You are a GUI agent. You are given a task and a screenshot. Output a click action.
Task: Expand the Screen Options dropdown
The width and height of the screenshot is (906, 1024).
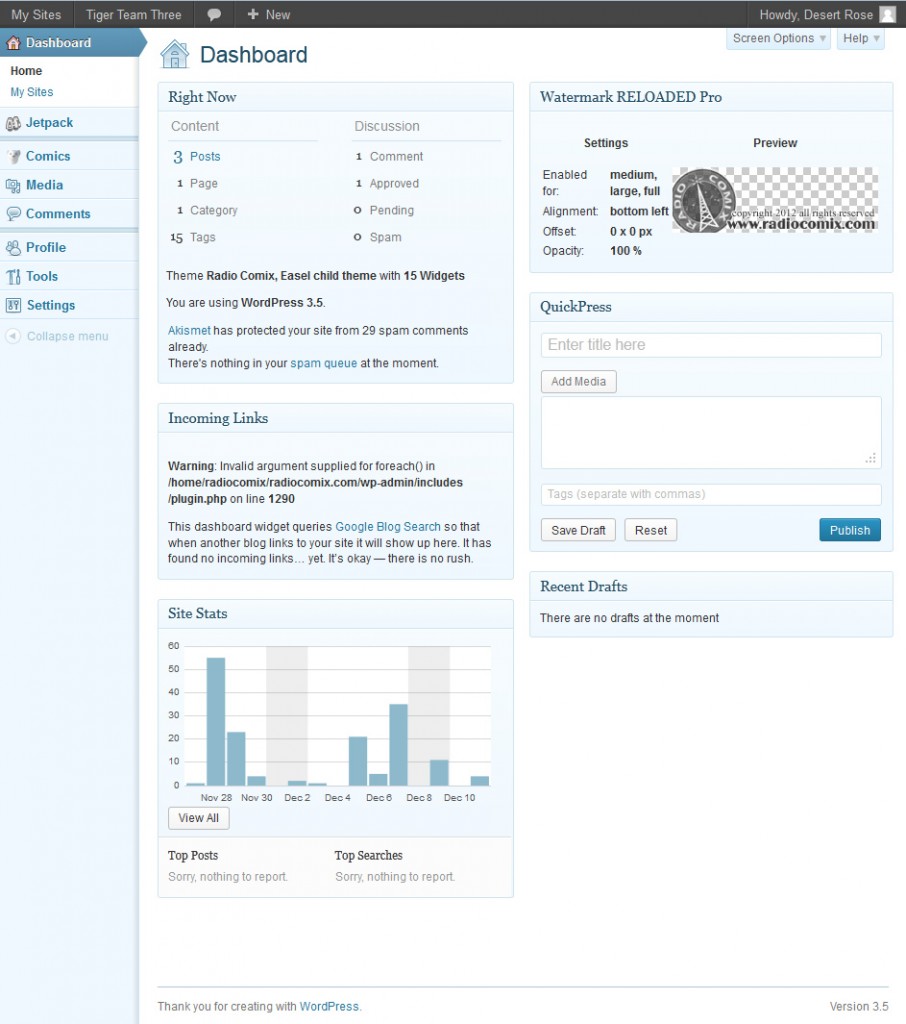[x=779, y=38]
